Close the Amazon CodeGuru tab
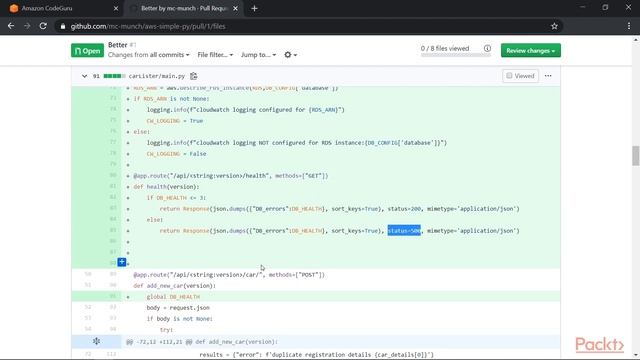The image size is (640, 360). click(x=116, y=8)
